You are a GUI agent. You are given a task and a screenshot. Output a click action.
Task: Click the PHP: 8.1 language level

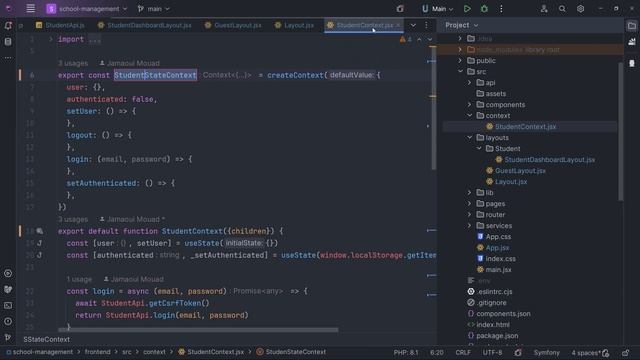[406, 352]
